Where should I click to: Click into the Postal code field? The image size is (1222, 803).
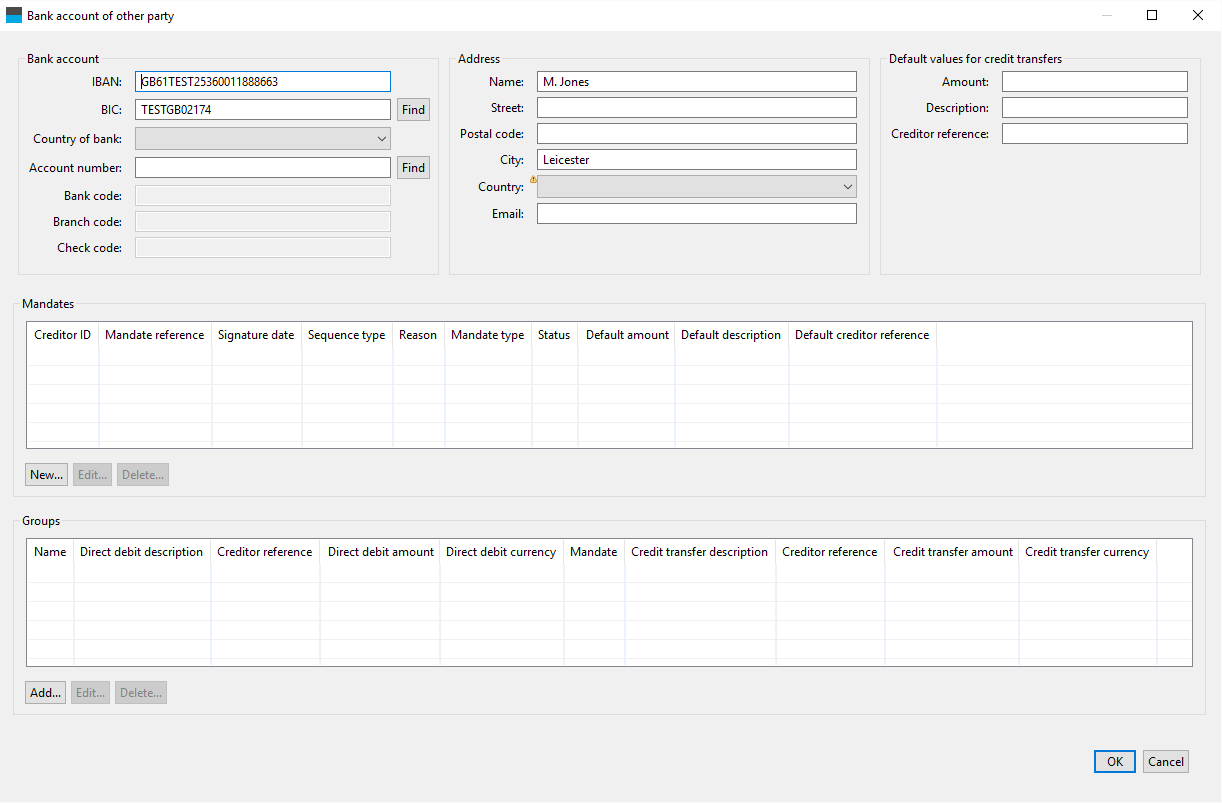click(697, 134)
